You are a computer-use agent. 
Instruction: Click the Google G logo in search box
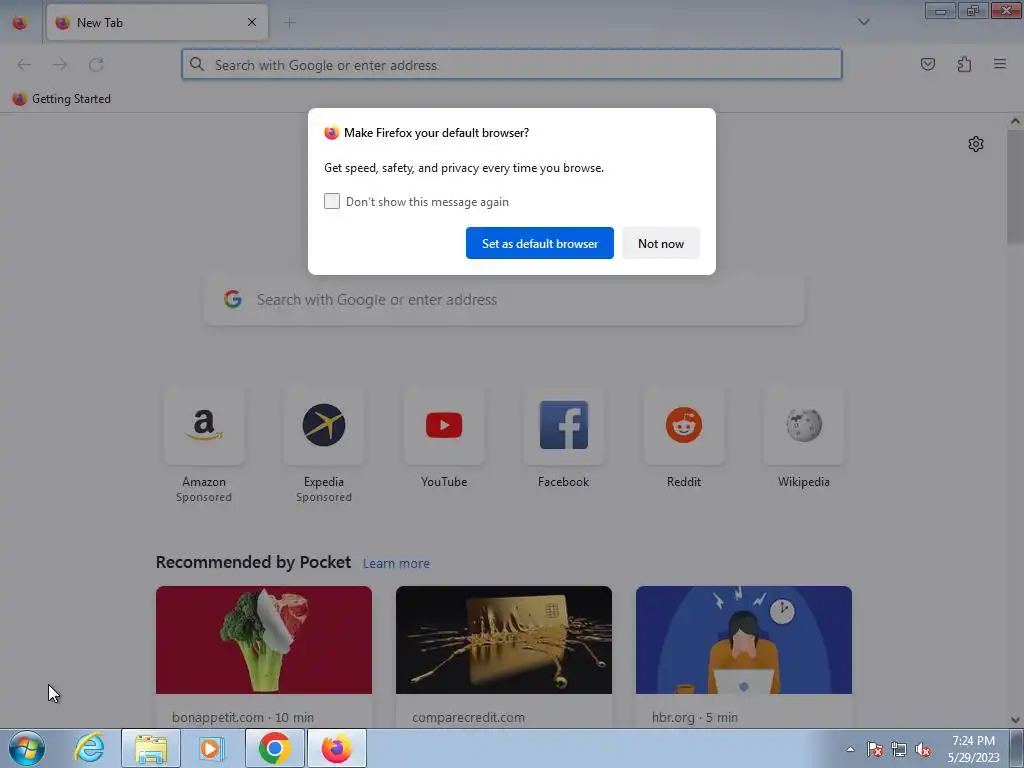(233, 299)
